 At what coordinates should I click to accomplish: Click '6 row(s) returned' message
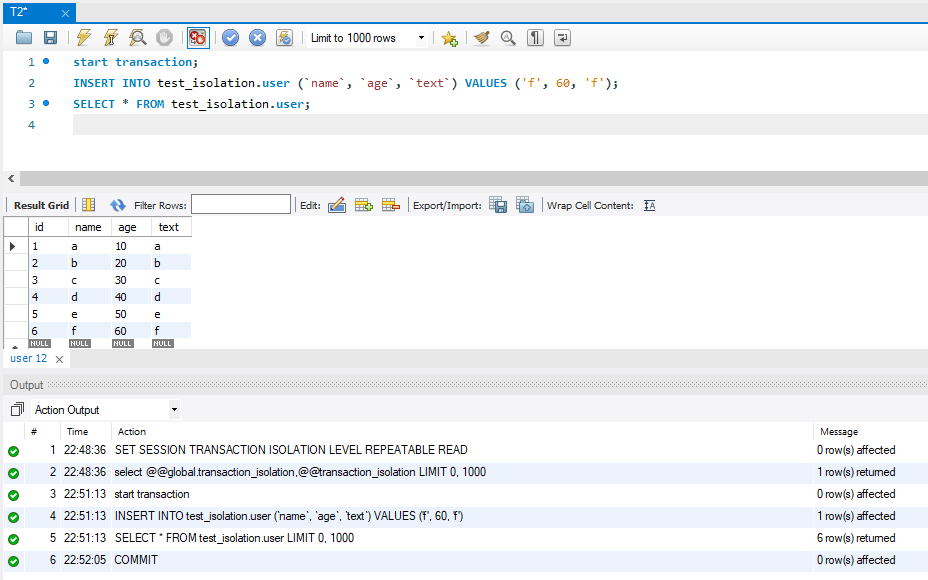(x=856, y=538)
